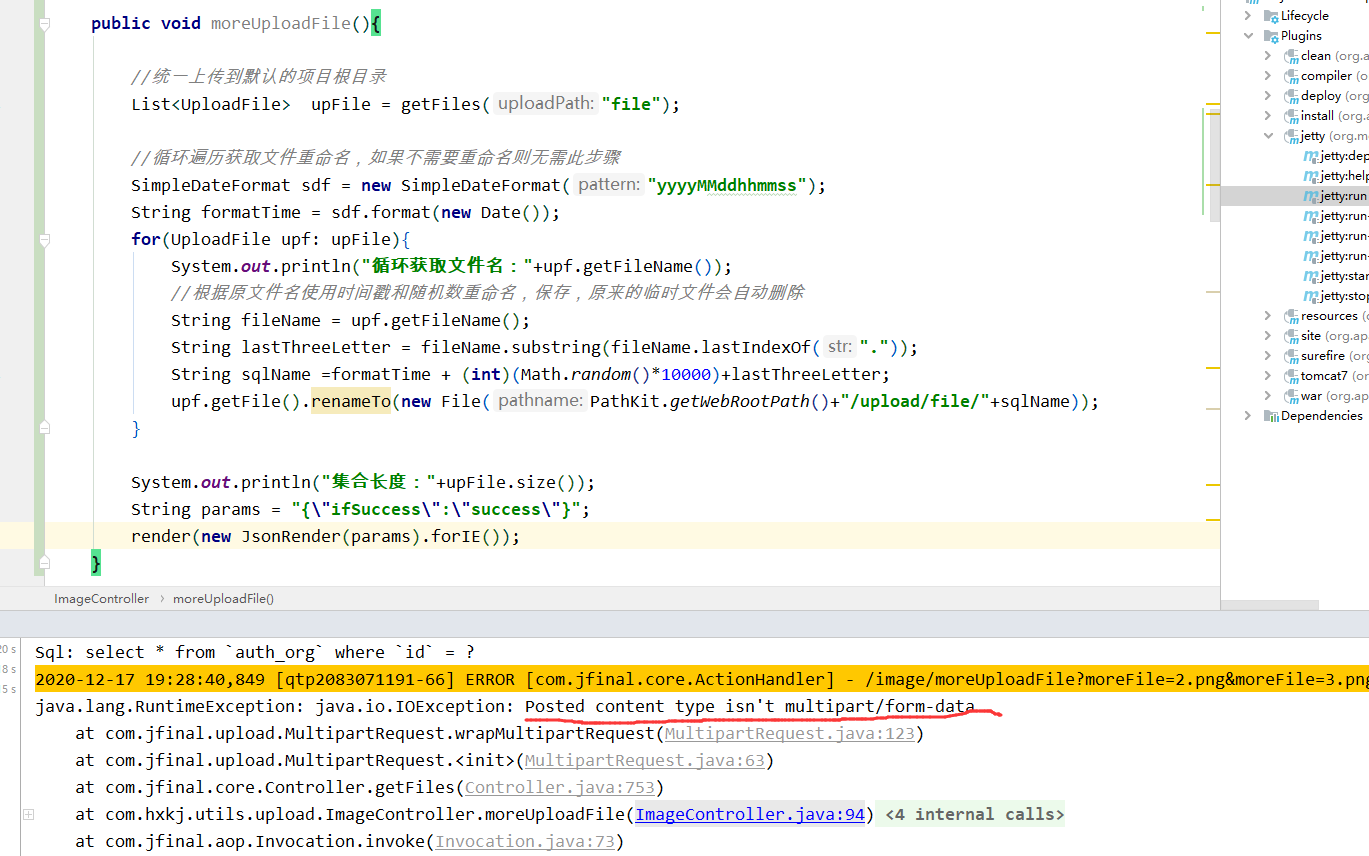
Task: Click the clean plugin icon
Action: pos(1291,56)
